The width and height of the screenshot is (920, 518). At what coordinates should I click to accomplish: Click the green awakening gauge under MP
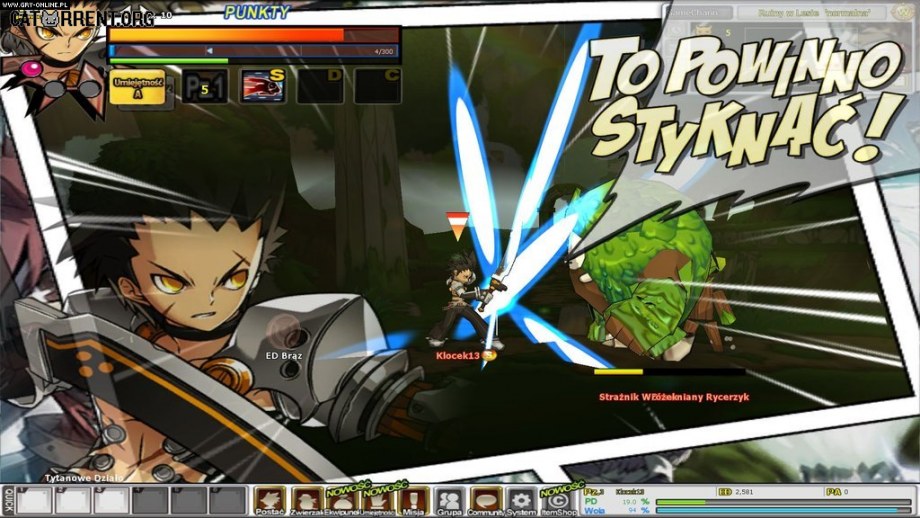point(169,61)
